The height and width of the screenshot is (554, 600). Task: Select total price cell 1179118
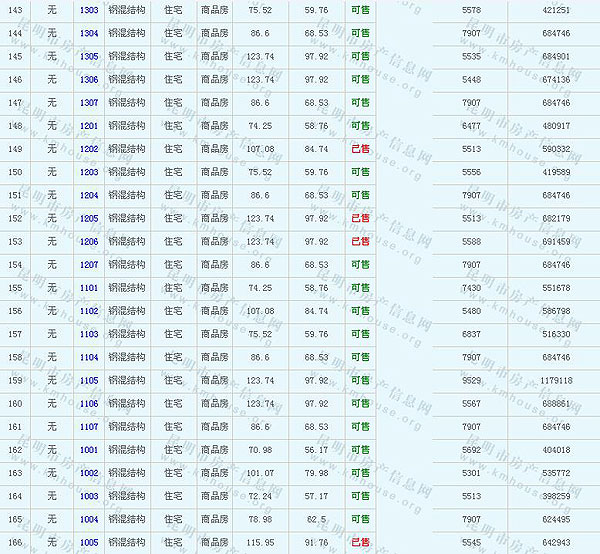[555, 380]
